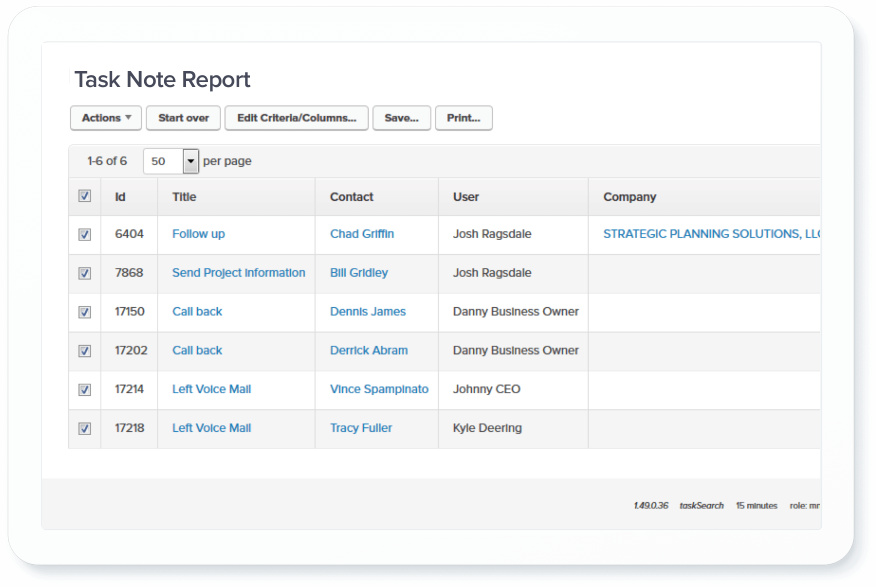Image resolution: width=876 pixels, height=587 pixels.
Task: Click the taskSearch footer text
Action: tap(701, 505)
